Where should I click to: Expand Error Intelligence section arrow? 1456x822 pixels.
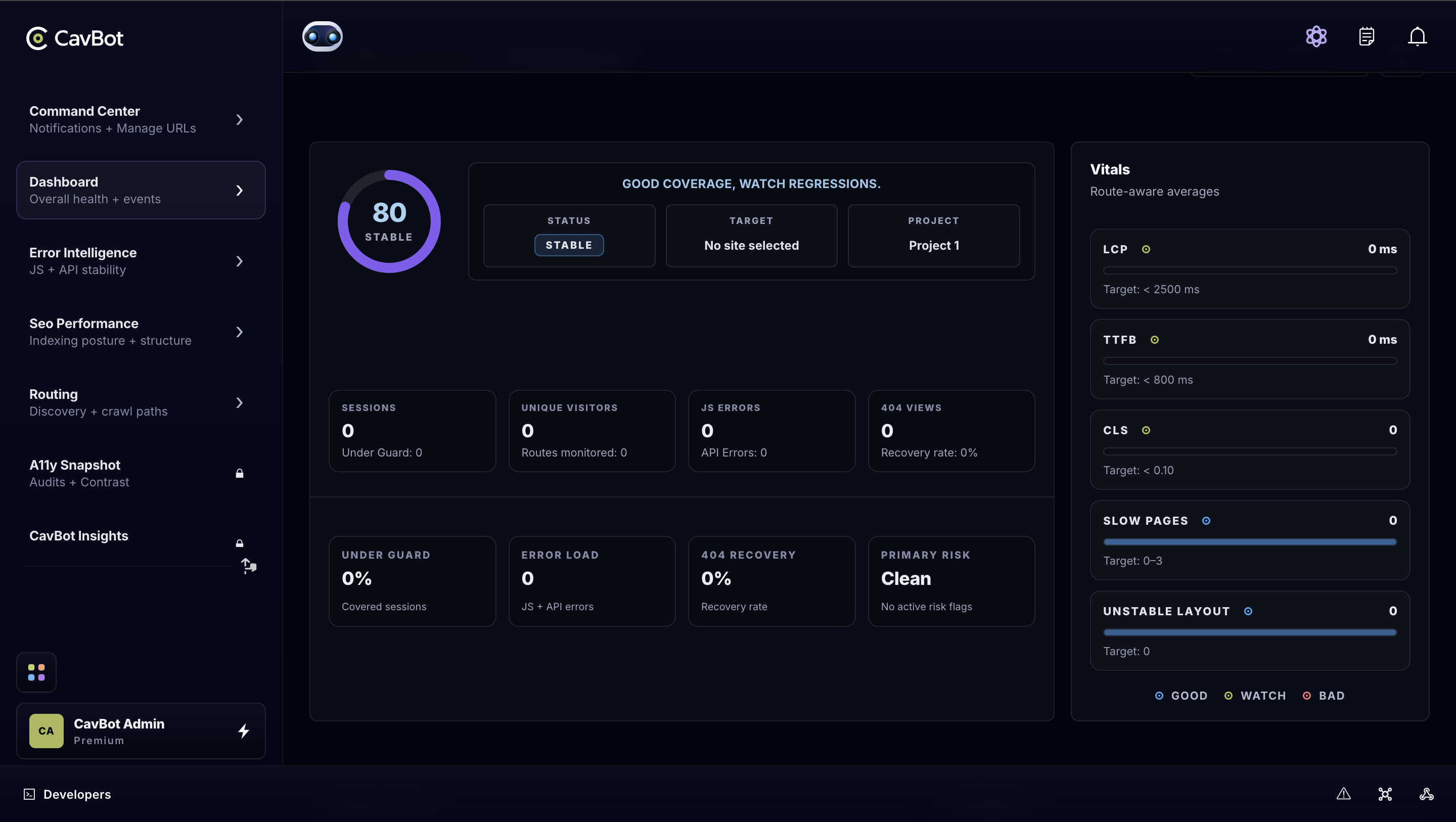pyautogui.click(x=239, y=261)
